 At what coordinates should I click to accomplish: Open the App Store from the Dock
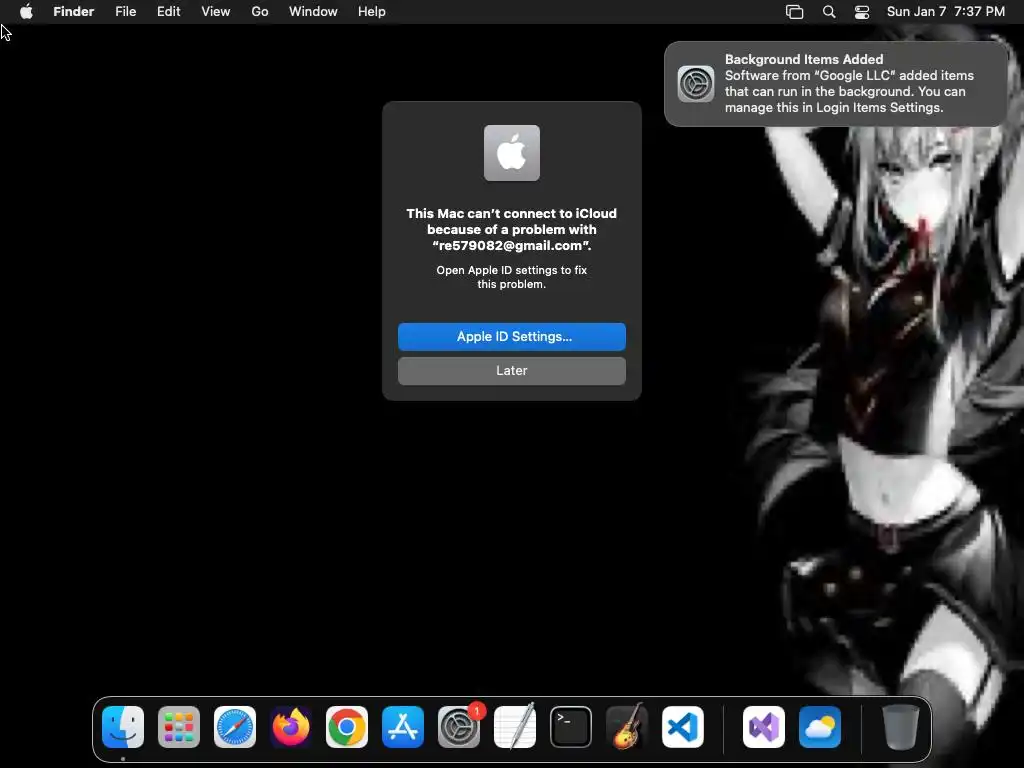coord(403,727)
